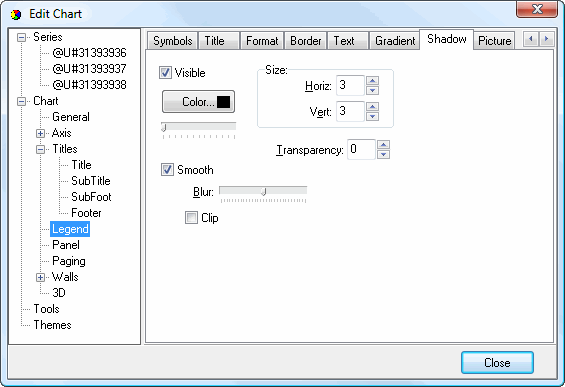Collapse the Series tree node
The width and height of the screenshot is (565, 387).
22,37
